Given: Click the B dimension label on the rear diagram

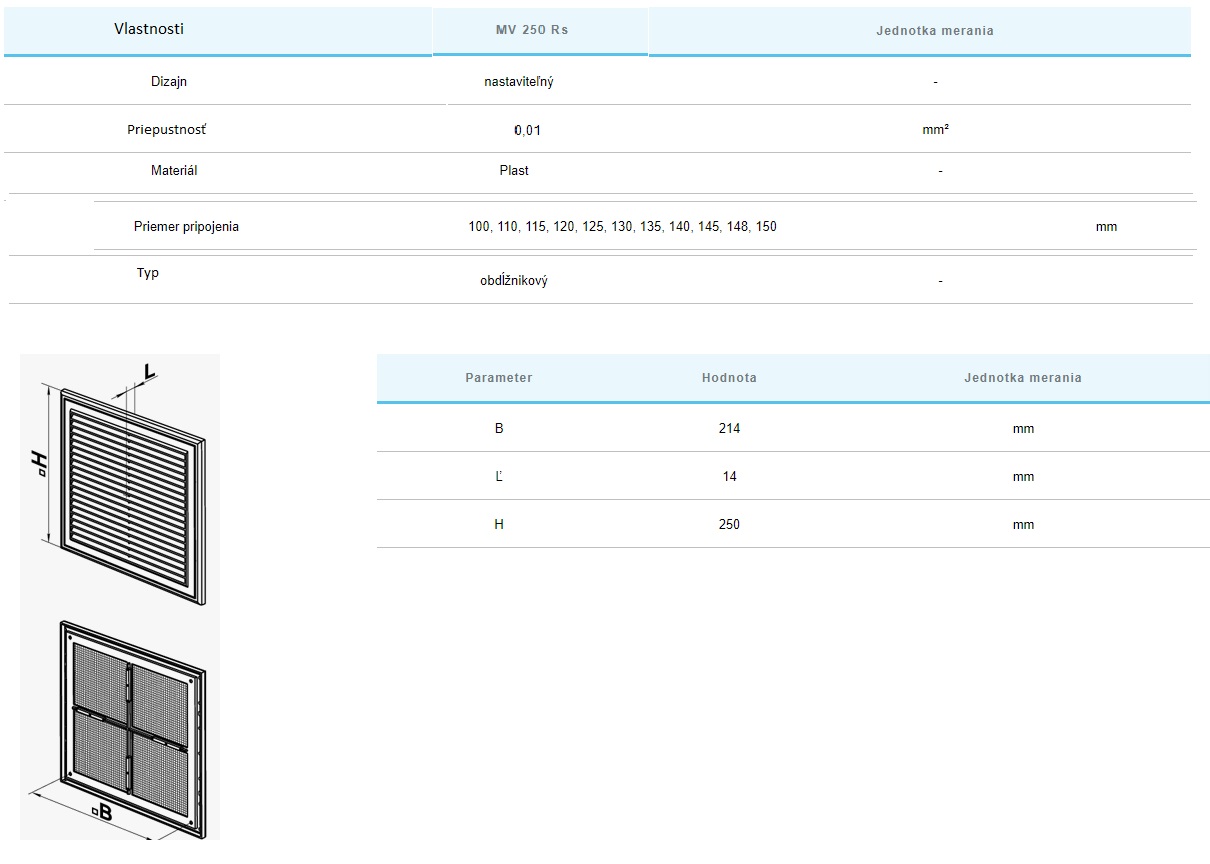Looking at the screenshot, I should pos(100,814).
